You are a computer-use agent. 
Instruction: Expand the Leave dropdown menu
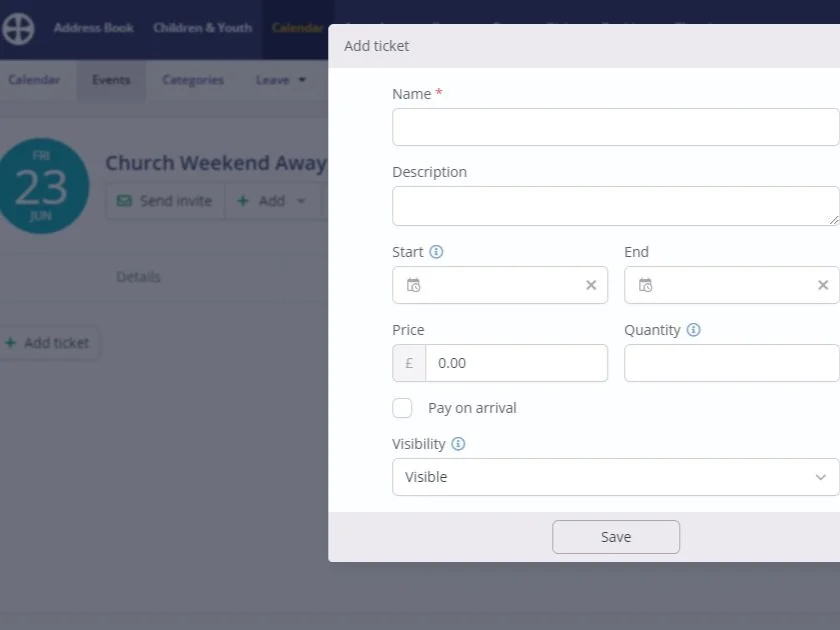(280, 80)
